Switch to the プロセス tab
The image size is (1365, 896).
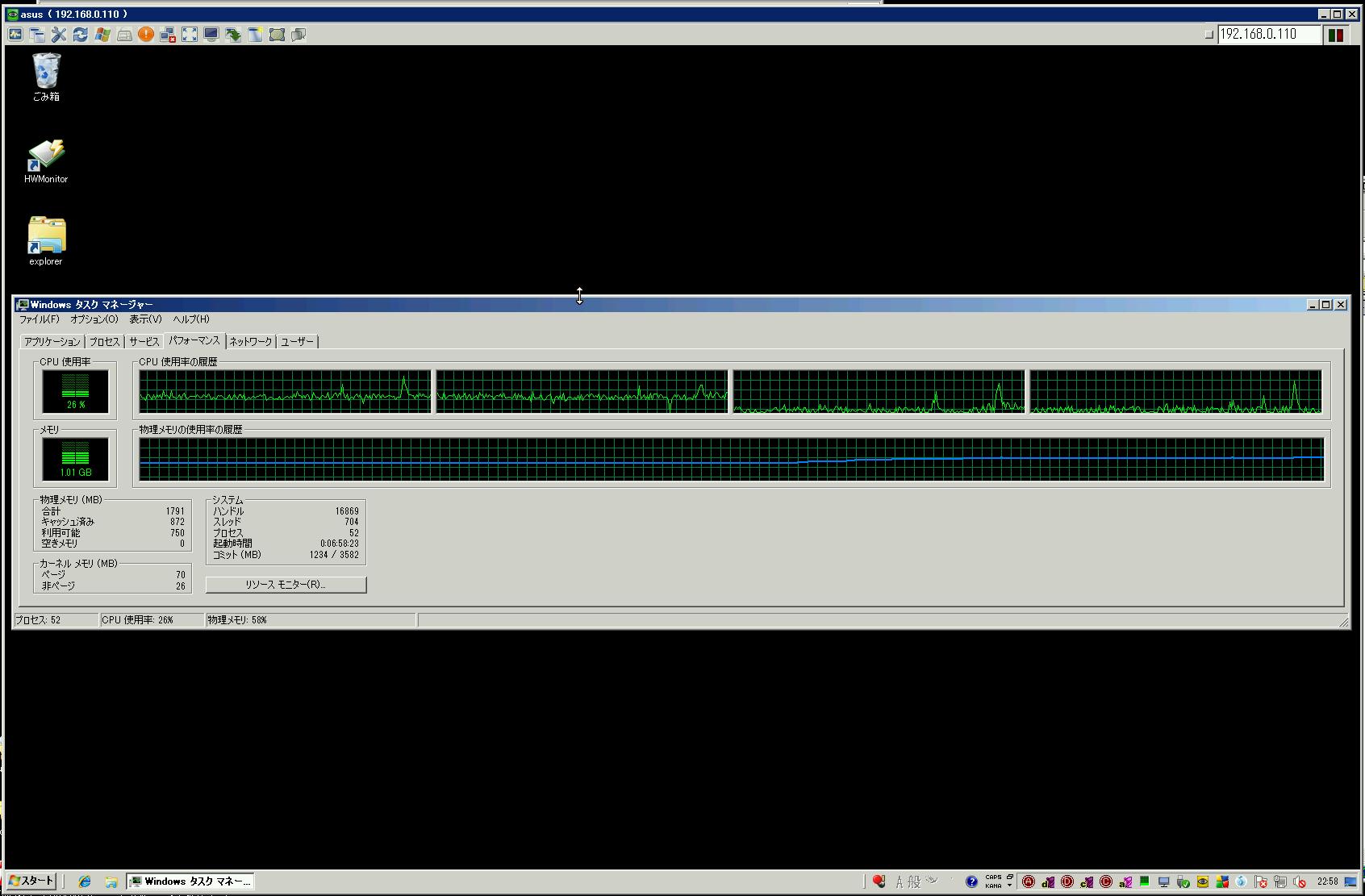tap(104, 341)
